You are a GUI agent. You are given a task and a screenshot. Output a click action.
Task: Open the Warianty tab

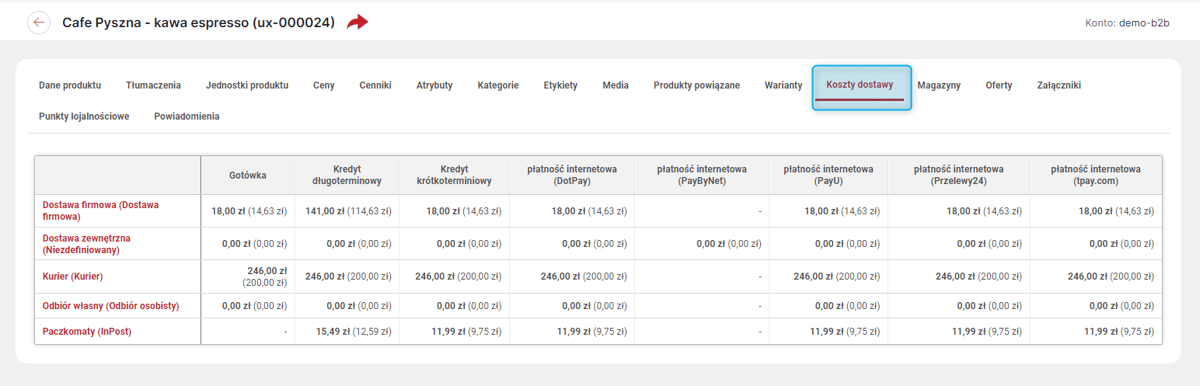coord(784,86)
